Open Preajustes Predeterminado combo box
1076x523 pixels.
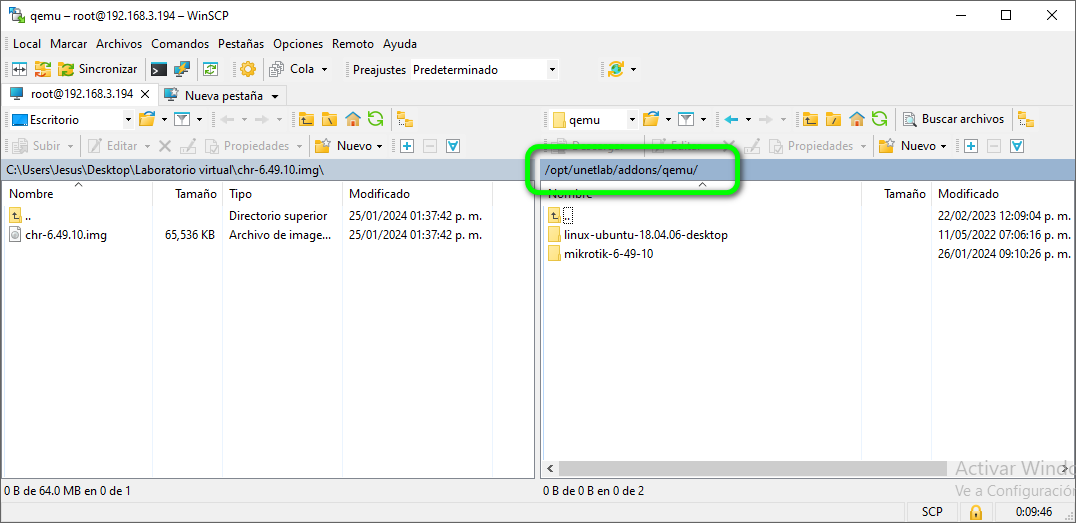pyautogui.click(x=484, y=69)
